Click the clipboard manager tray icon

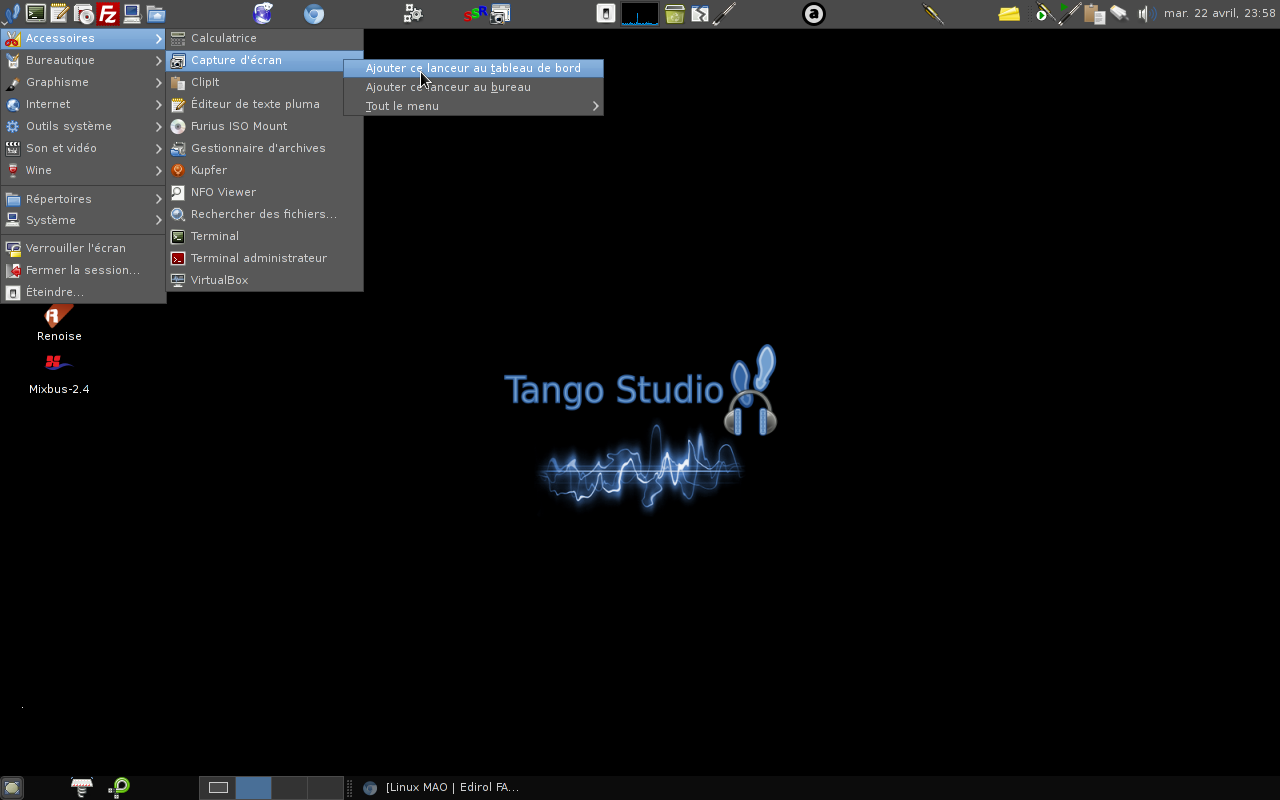tap(1094, 14)
